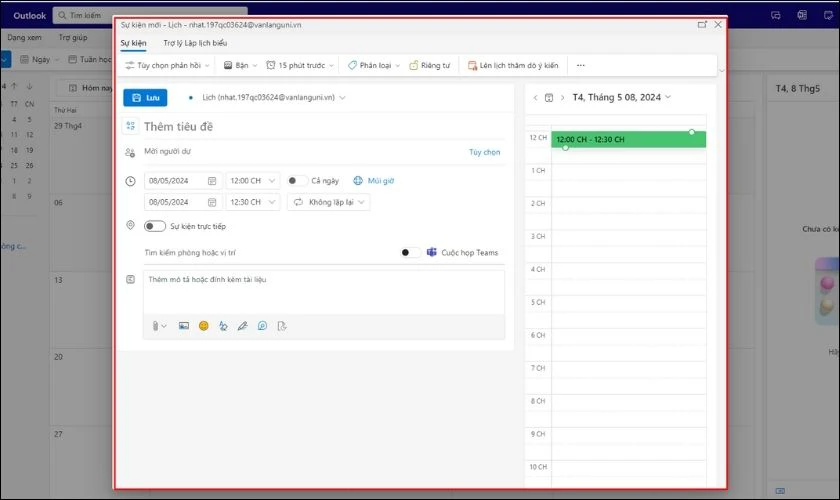Click the up arrow in mini calendar
Screen dimensions: 840x500
tap(14, 86)
